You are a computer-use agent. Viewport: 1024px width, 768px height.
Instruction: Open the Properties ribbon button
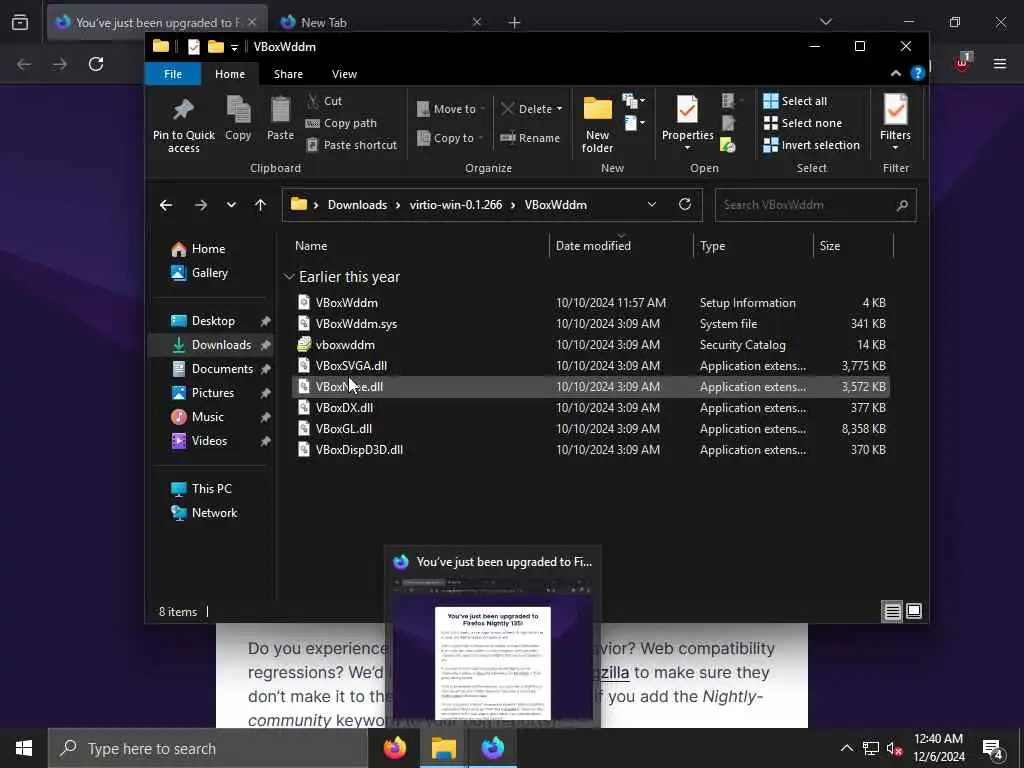(x=688, y=123)
